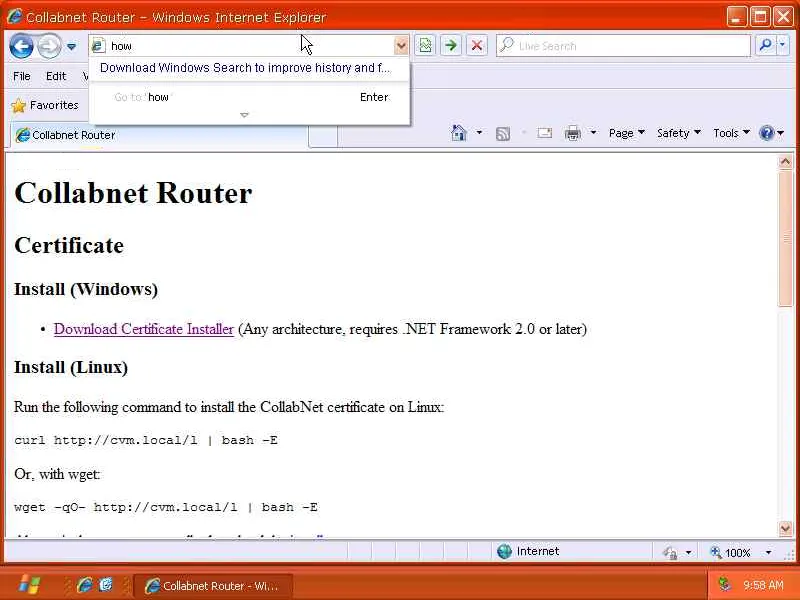
Task: Click the green Go arrow button
Action: 451,45
